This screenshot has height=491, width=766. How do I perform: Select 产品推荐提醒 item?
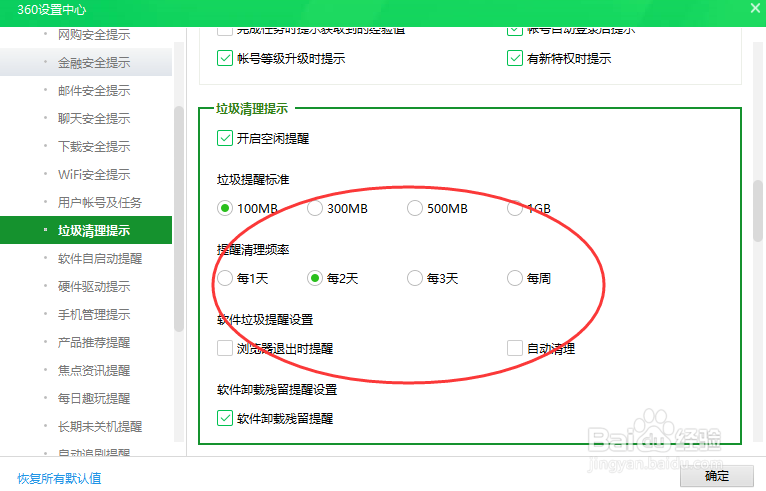click(94, 342)
